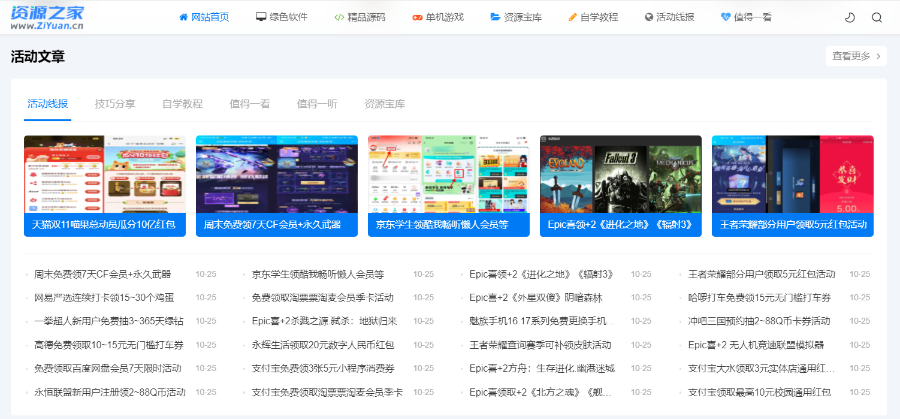Viewport: 900px width, 419px height.
Task: Click the pencil icon beside 自学教程
Action: click(572, 17)
